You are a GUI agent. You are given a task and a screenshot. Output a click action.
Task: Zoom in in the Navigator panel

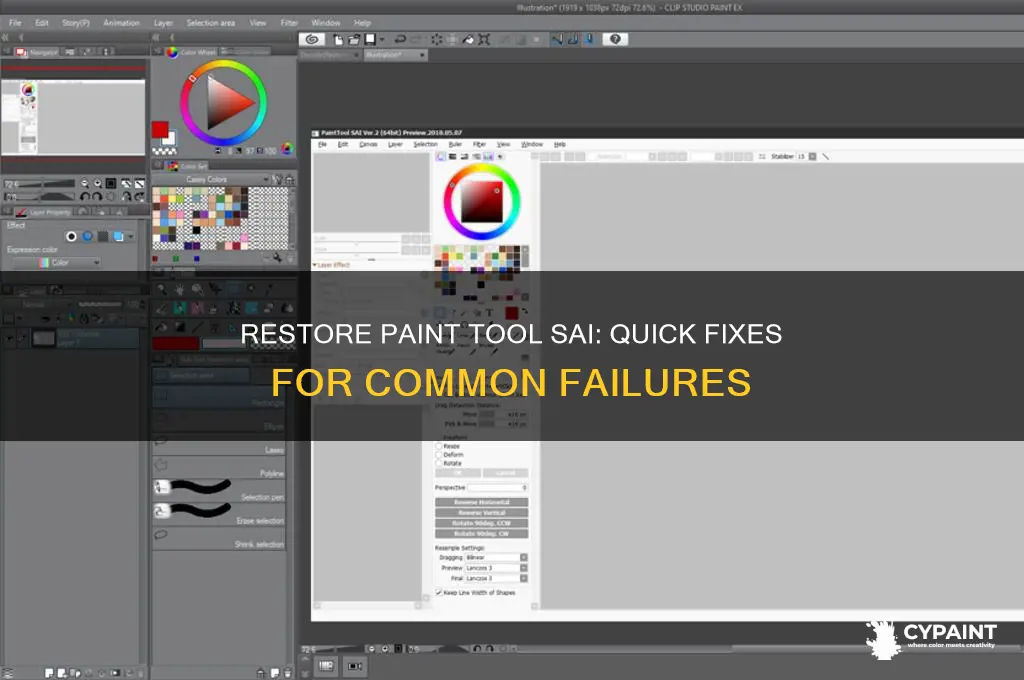pos(98,184)
